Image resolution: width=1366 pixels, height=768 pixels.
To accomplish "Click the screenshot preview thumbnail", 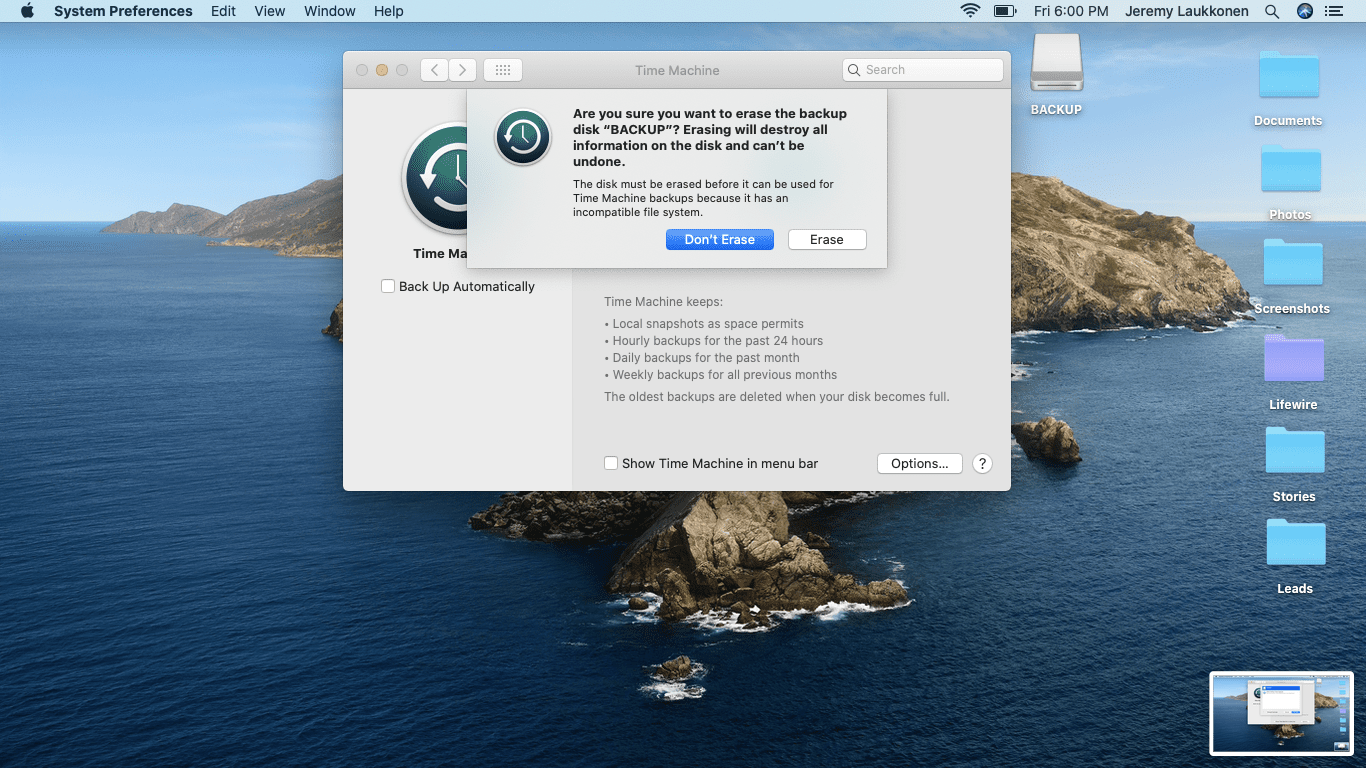I will [1281, 712].
